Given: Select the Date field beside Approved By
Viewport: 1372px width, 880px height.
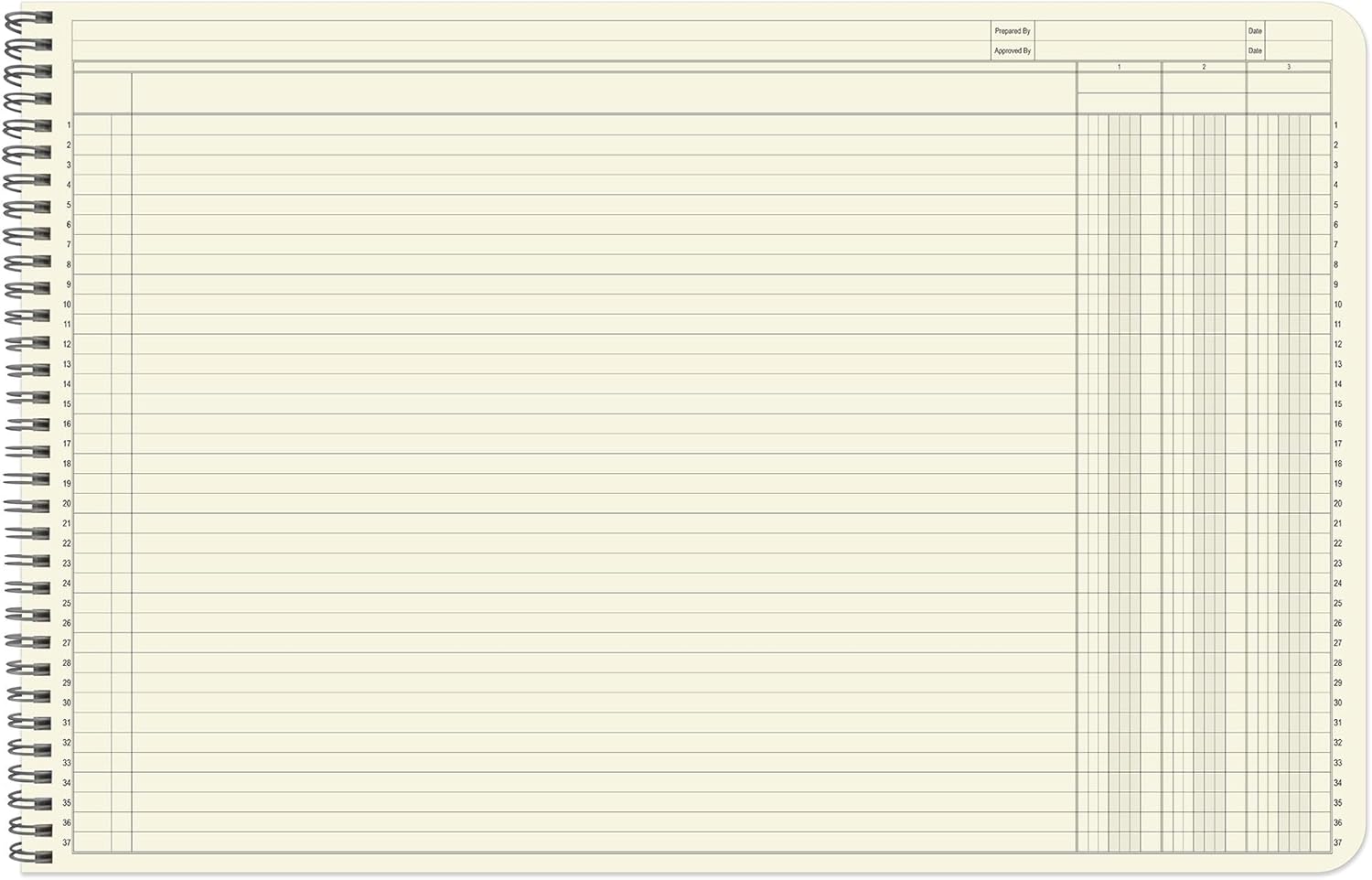Looking at the screenshot, I should click(x=1298, y=51).
